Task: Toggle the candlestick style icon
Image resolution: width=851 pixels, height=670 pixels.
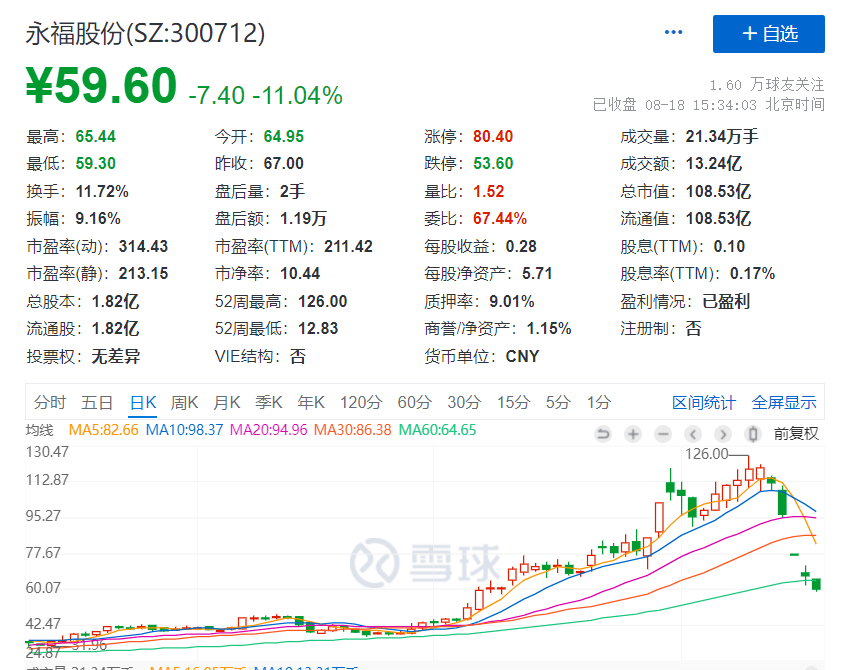Action: 753,433
